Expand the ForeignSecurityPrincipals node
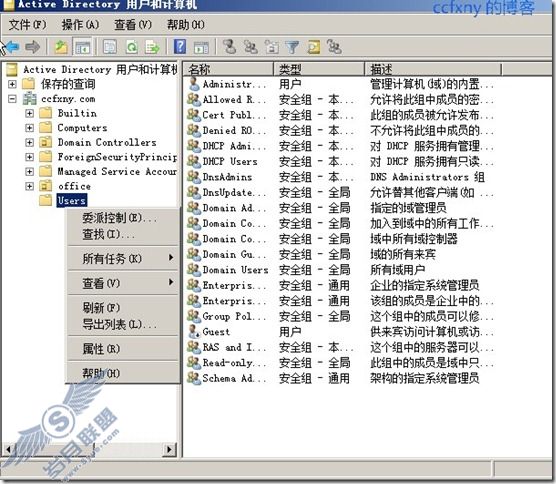 [x=30, y=157]
